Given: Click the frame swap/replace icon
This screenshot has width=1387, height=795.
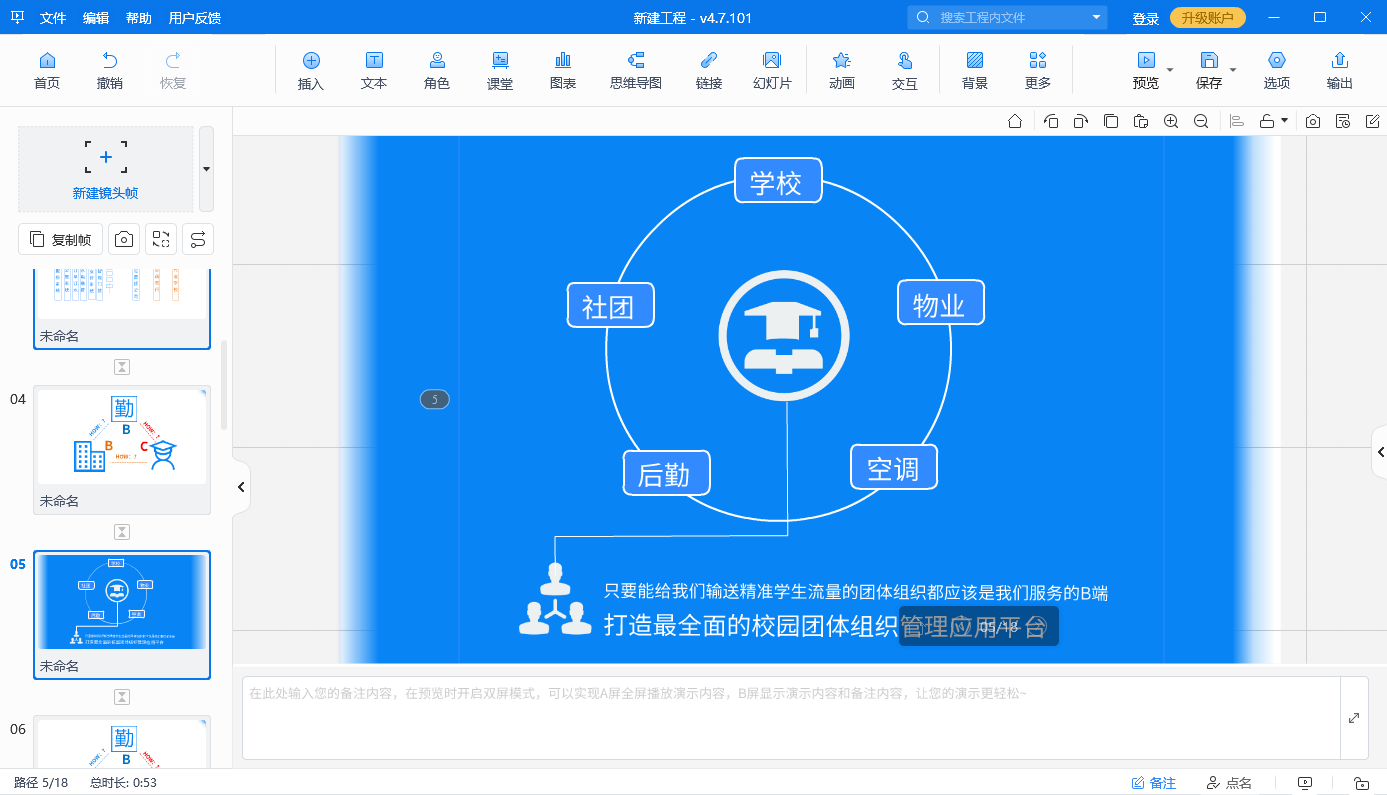Looking at the screenshot, I should pyautogui.click(x=161, y=239).
